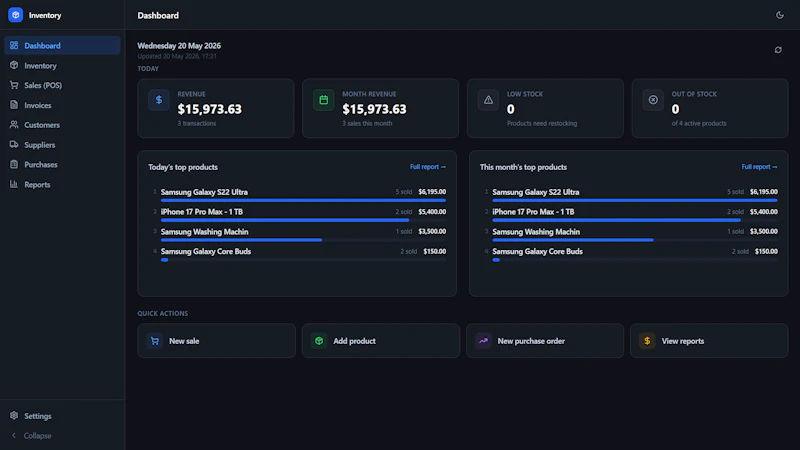Image resolution: width=800 pixels, height=450 pixels.
Task: Click the Invoices document icon
Action: click(14, 105)
